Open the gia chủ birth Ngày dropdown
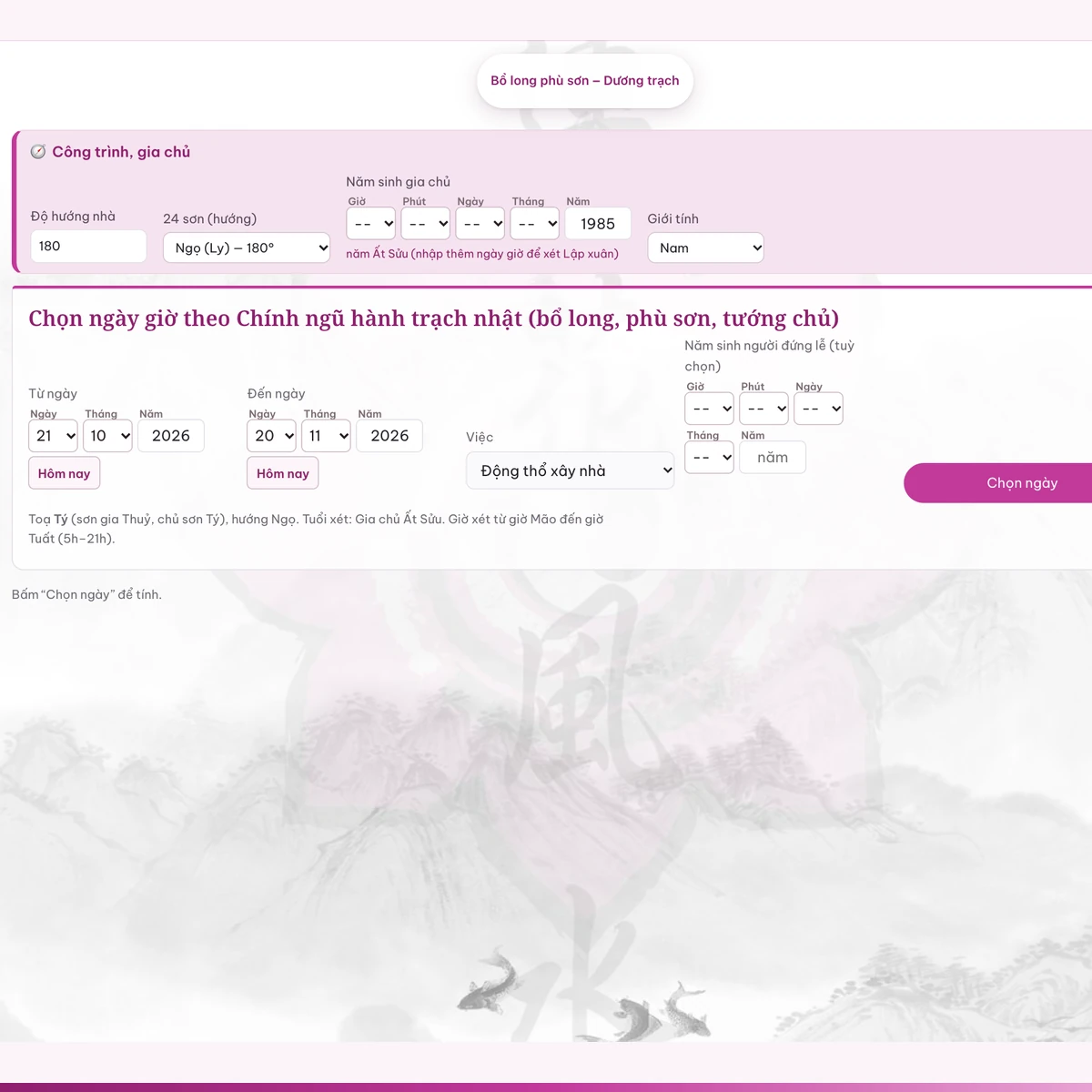1092x1092 pixels. [x=480, y=224]
